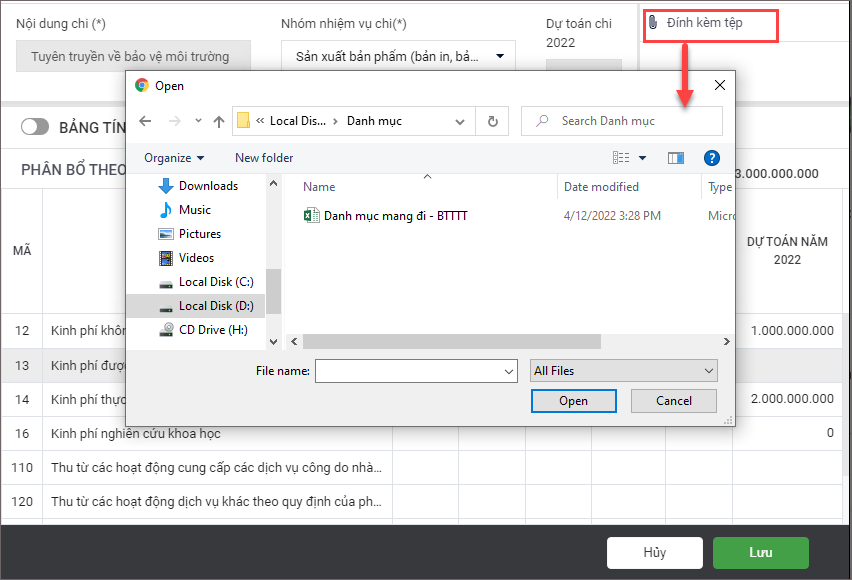This screenshot has width=852, height=580.
Task: Click the Cancel button in dialog
Action: coord(674,401)
